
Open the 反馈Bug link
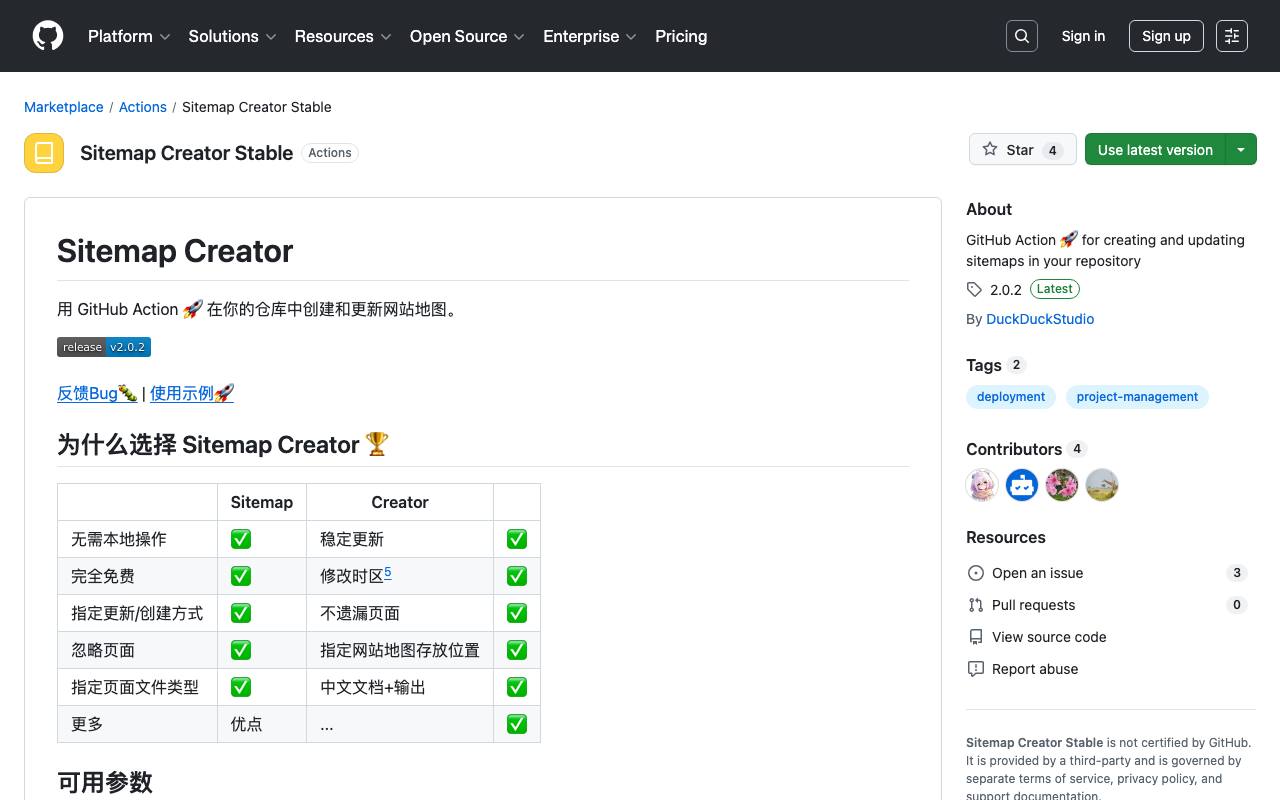(x=97, y=393)
